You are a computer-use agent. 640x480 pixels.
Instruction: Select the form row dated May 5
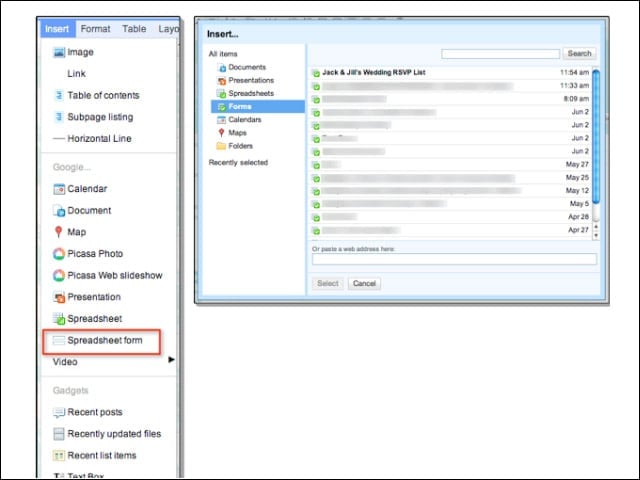pos(451,204)
